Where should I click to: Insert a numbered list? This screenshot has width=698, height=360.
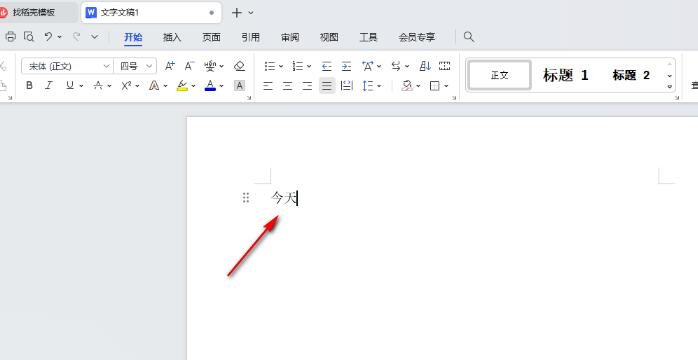[x=298, y=66]
